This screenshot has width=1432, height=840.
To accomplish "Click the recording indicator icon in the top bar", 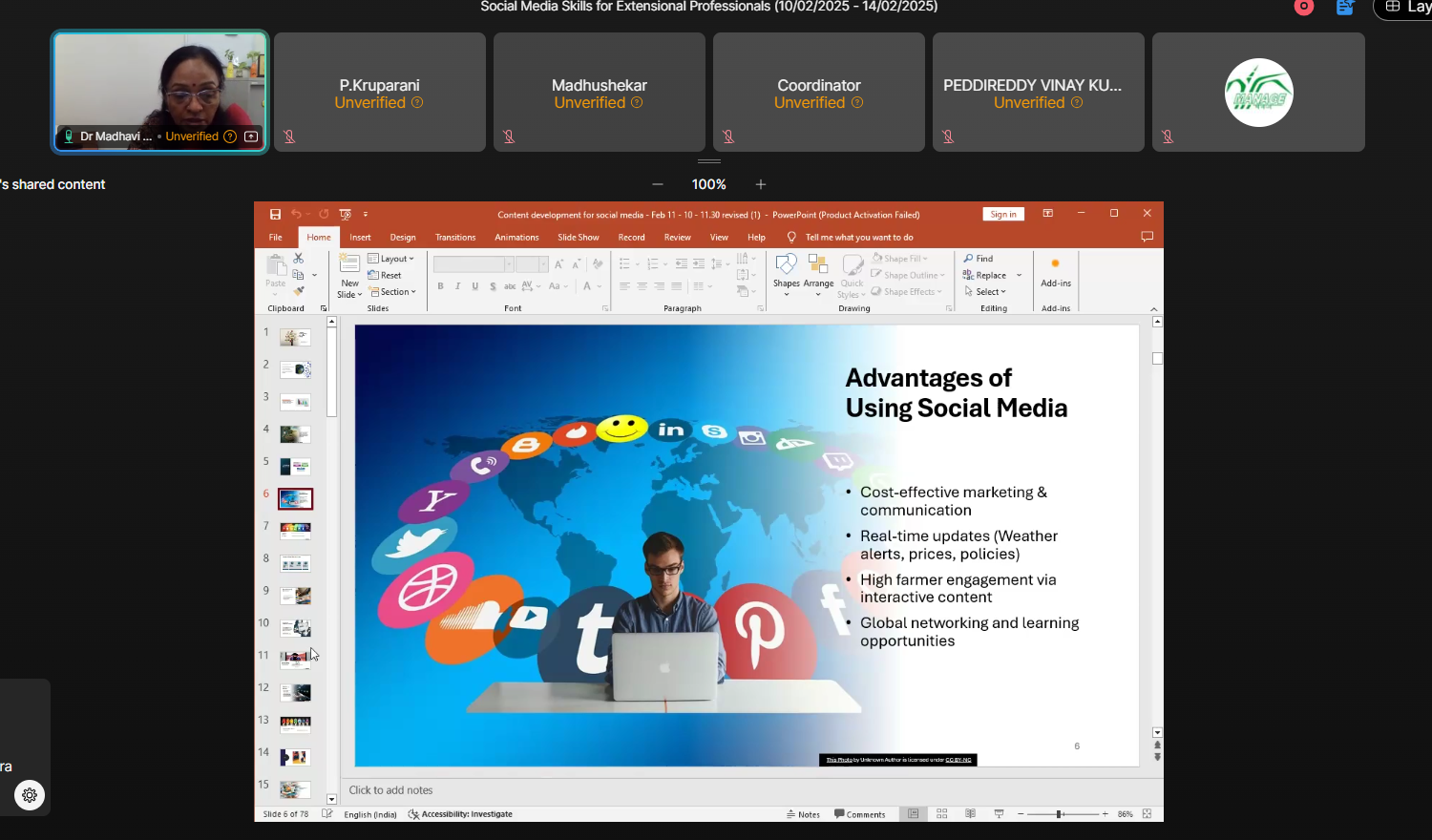I will click(x=1304, y=7).
